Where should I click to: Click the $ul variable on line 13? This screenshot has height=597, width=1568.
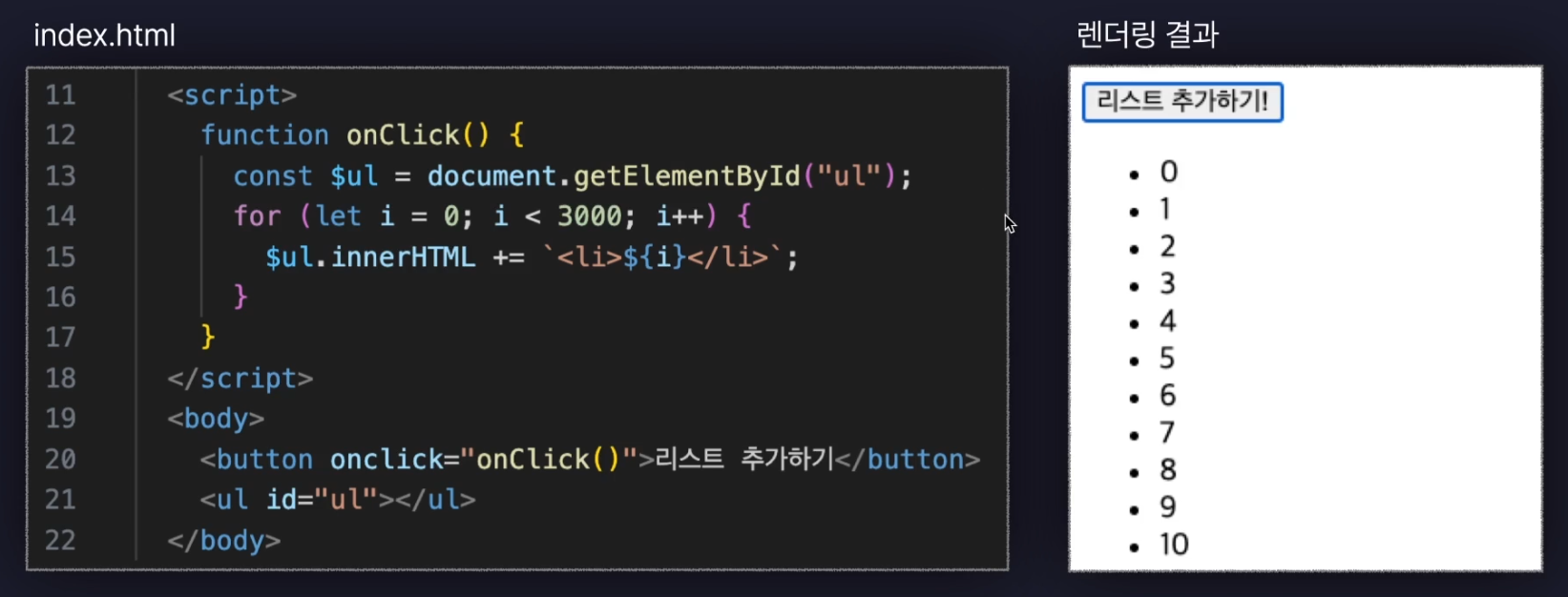pyautogui.click(x=354, y=176)
